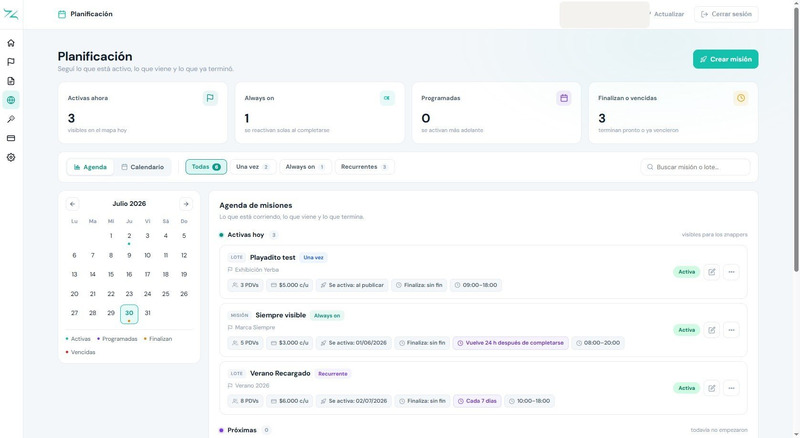The image size is (800, 438).
Task: Open the flag missions icon in the sidebar
Action: point(11,62)
